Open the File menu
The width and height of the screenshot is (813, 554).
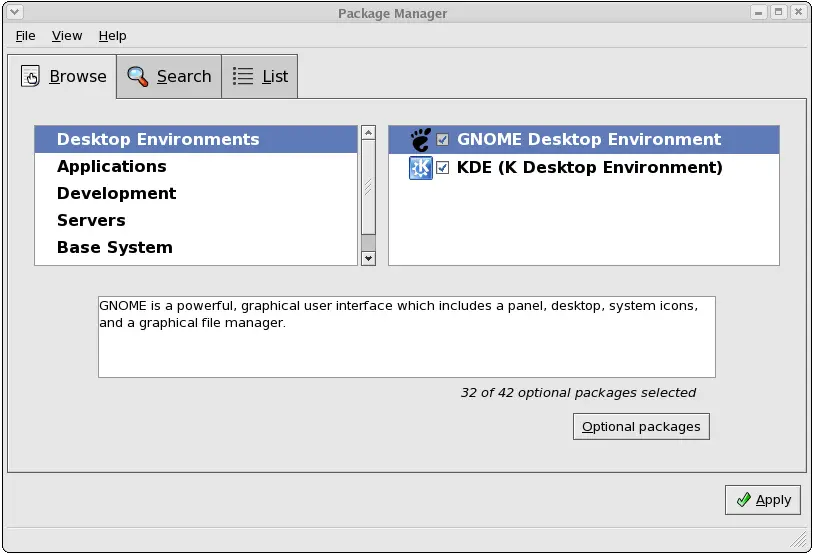point(25,36)
